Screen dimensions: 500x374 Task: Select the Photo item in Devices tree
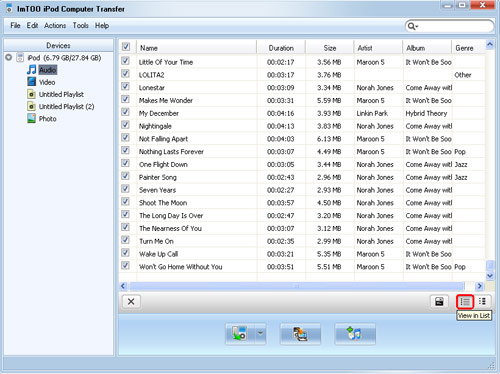(x=48, y=119)
